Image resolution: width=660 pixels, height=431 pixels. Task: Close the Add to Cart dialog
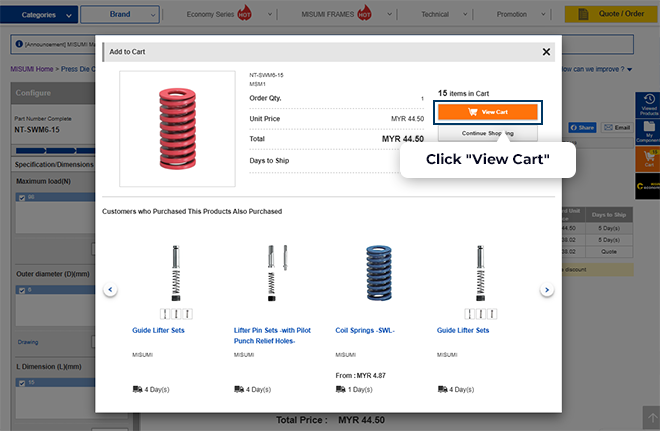tap(546, 52)
